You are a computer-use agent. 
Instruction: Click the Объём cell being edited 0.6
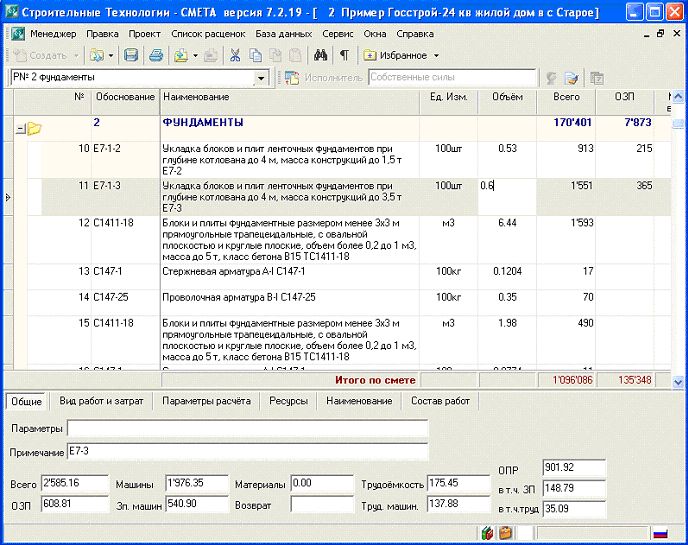[x=507, y=197]
